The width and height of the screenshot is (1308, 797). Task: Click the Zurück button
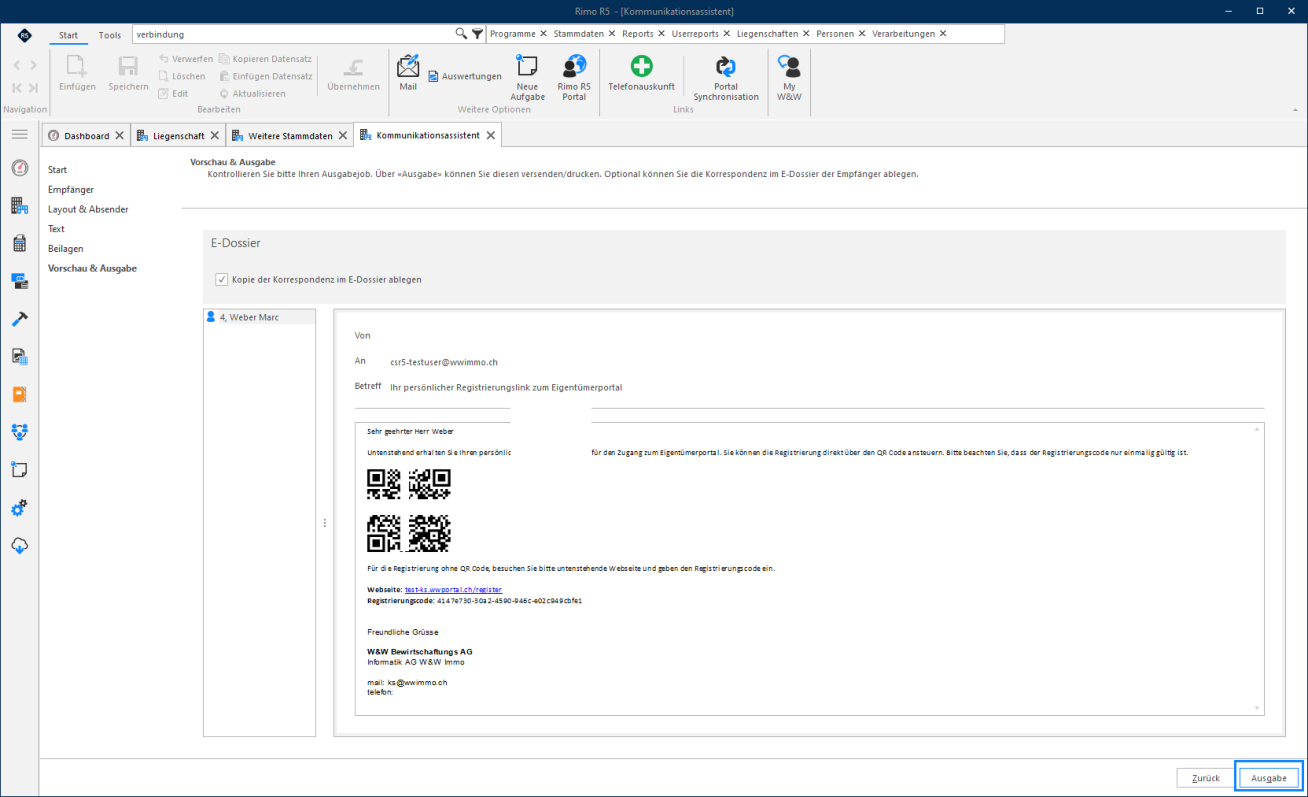point(1205,778)
